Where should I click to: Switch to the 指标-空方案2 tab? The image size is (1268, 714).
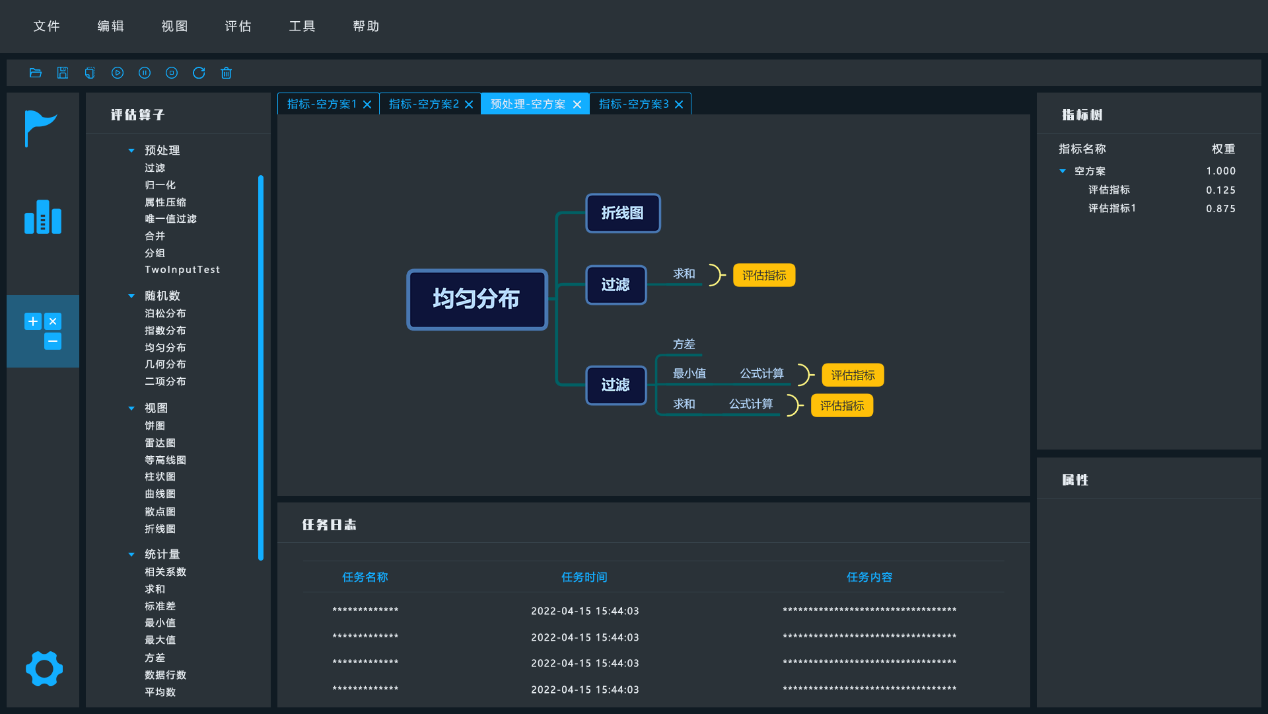(x=423, y=104)
